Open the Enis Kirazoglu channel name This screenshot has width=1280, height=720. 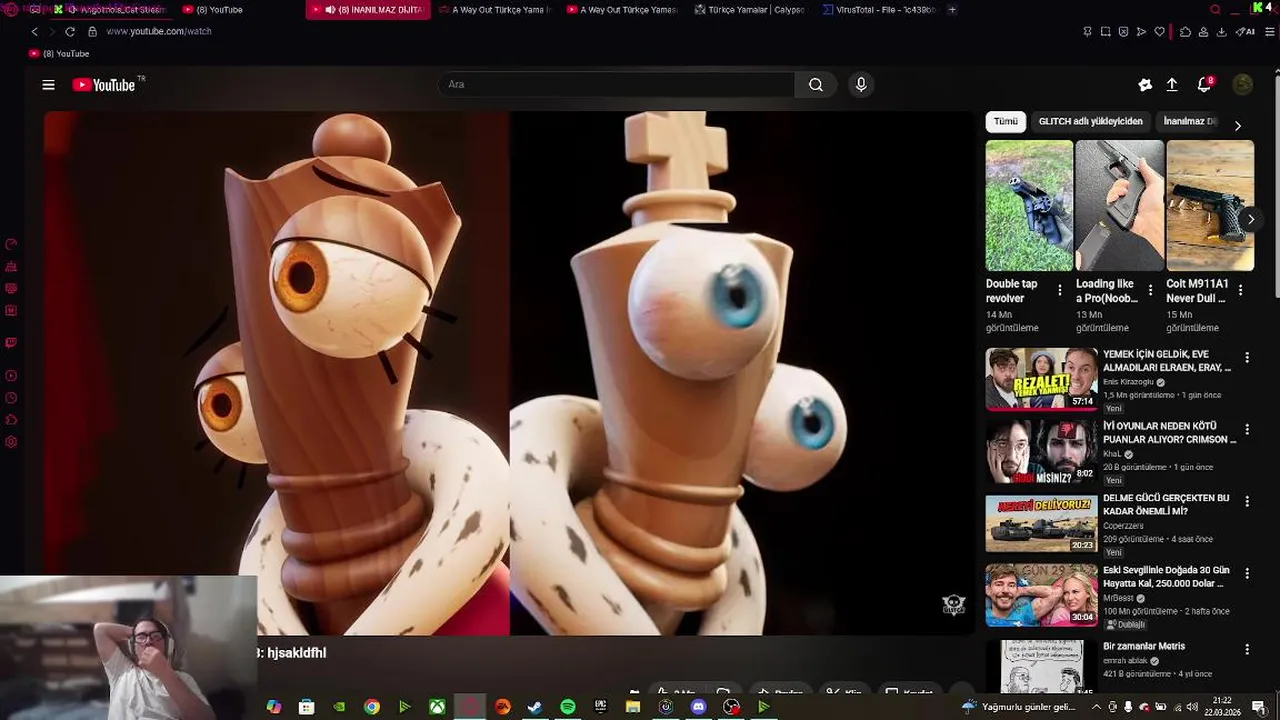pyautogui.click(x=1128, y=382)
